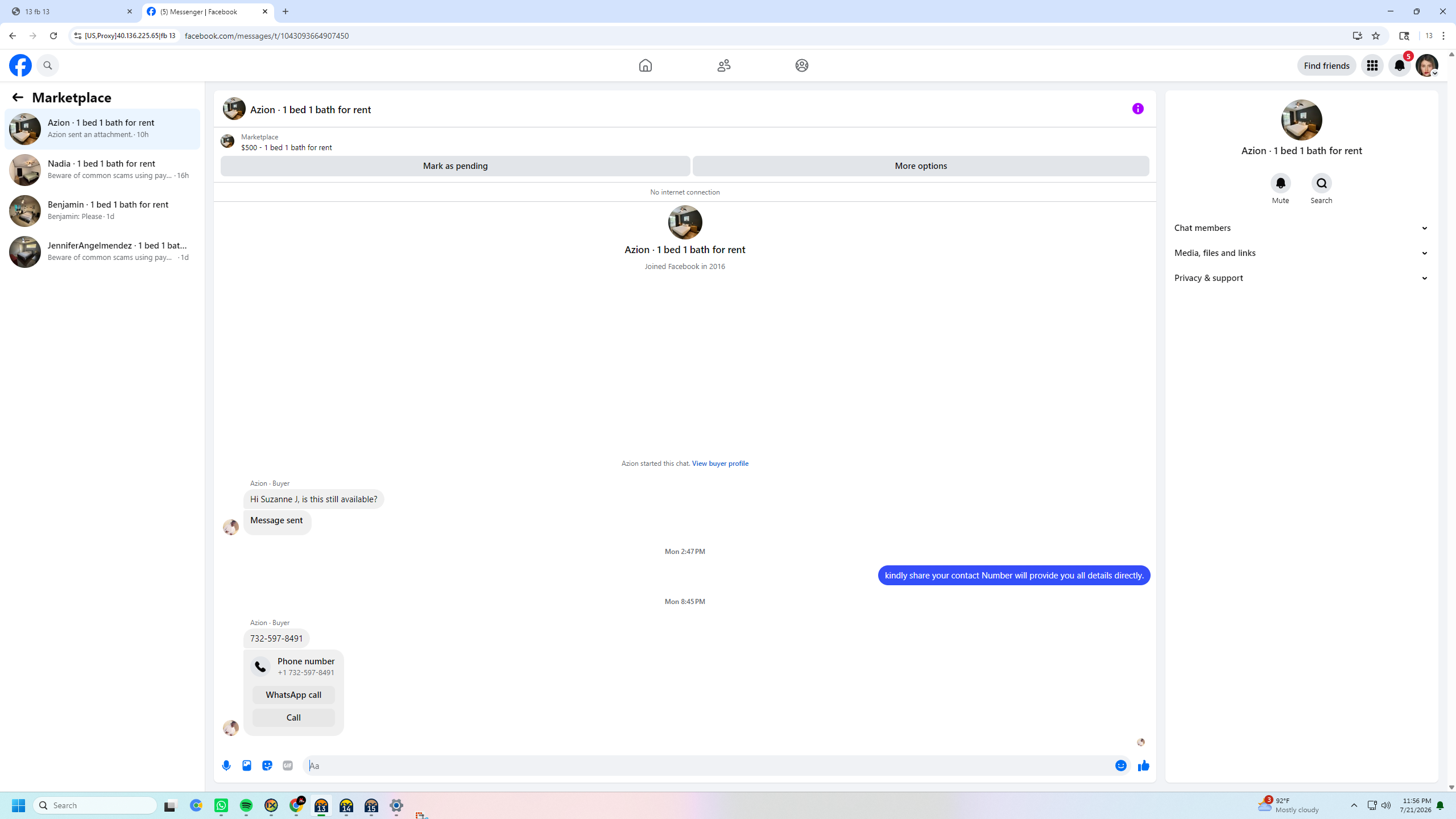Search in conversation using magnifier icon
1456x819 pixels.
click(1321, 183)
